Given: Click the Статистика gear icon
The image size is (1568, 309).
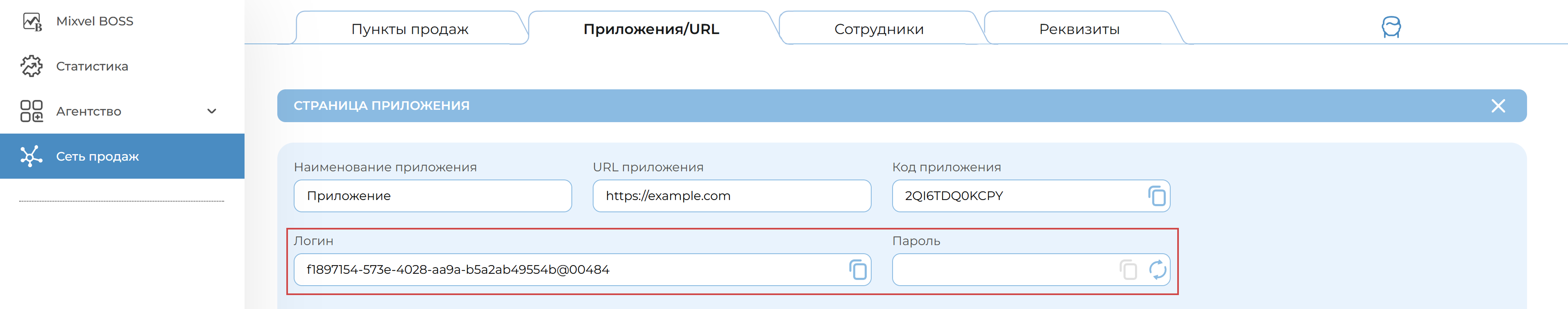Looking at the screenshot, I should coord(32,66).
